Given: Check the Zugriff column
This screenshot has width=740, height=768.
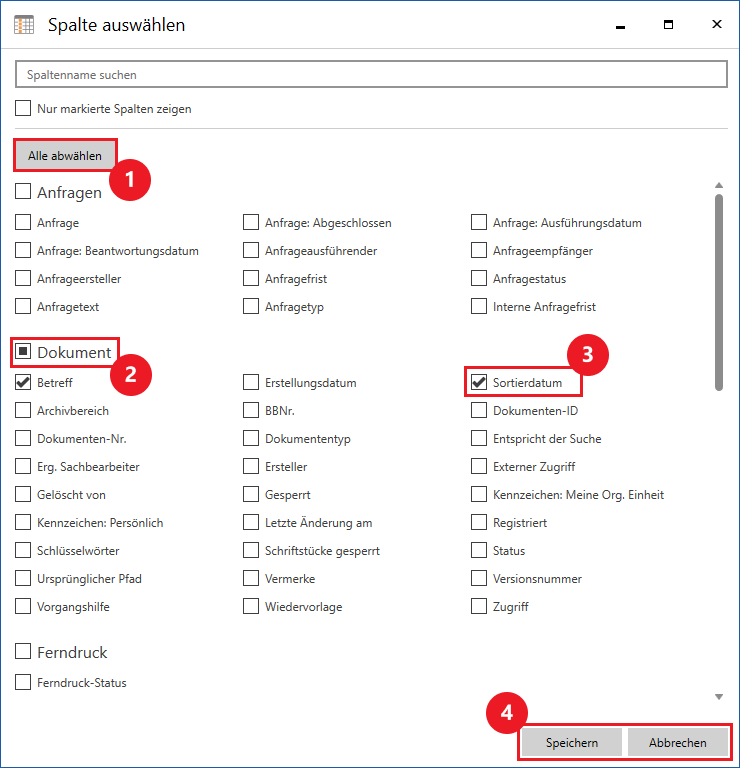Looking at the screenshot, I should (478, 605).
